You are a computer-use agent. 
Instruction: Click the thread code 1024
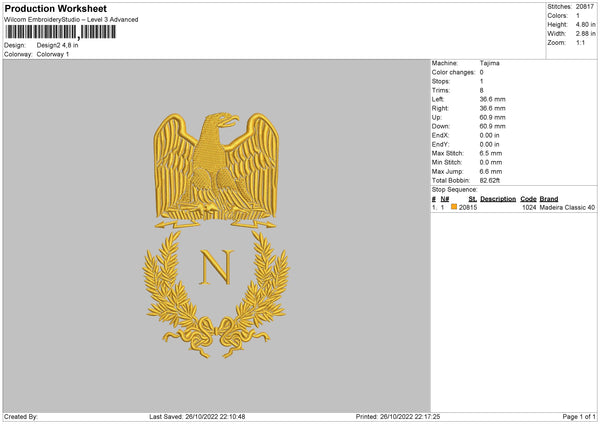point(529,207)
